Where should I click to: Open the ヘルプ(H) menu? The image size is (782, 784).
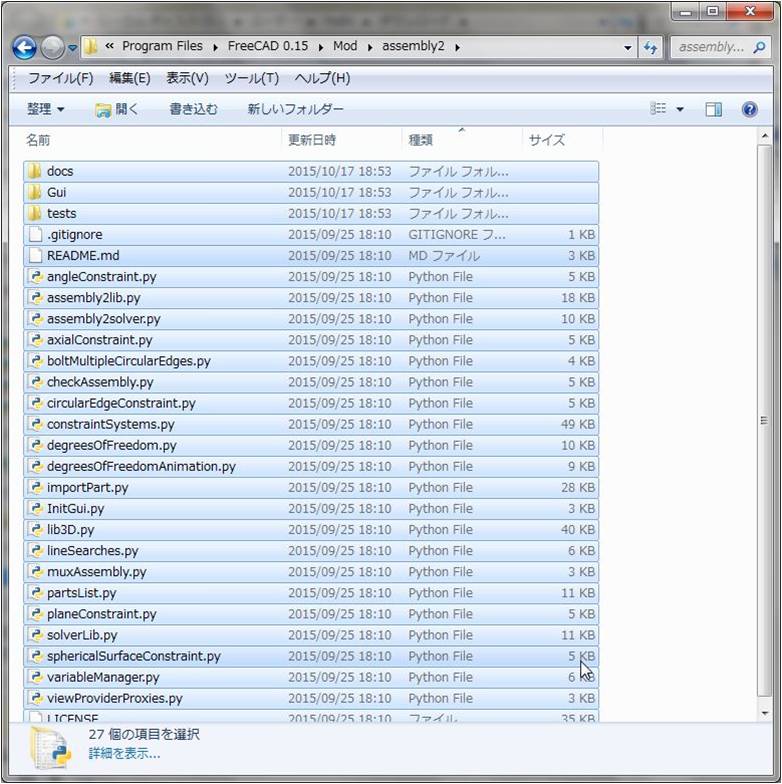point(322,78)
